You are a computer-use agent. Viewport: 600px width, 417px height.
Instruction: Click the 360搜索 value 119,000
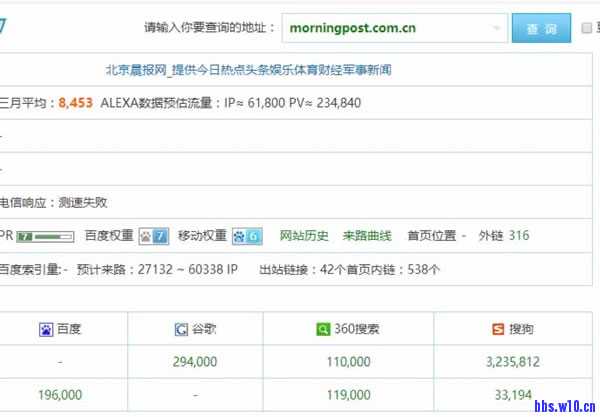[347, 394]
